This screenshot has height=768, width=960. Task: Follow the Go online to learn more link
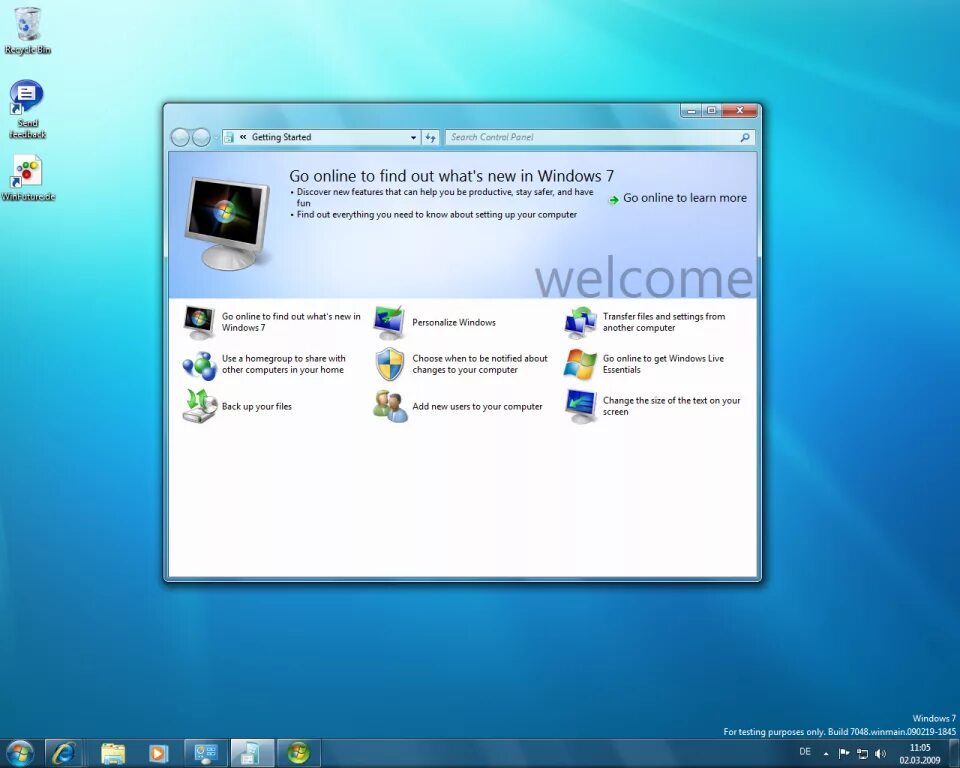click(x=686, y=198)
